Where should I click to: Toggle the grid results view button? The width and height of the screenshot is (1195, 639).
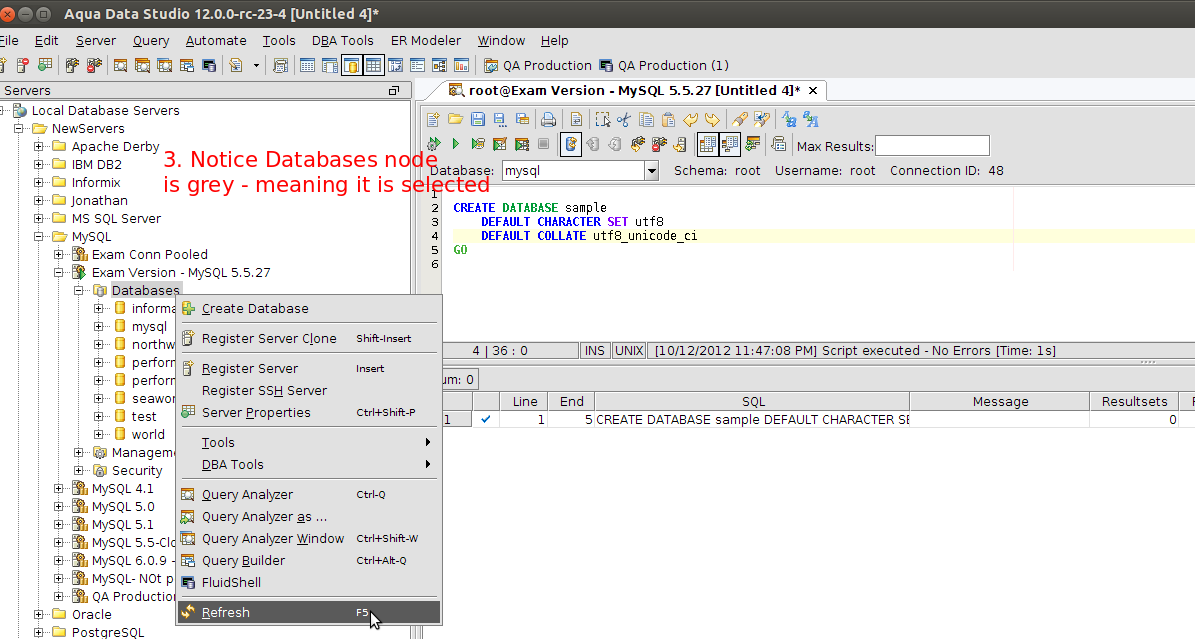[x=707, y=143]
